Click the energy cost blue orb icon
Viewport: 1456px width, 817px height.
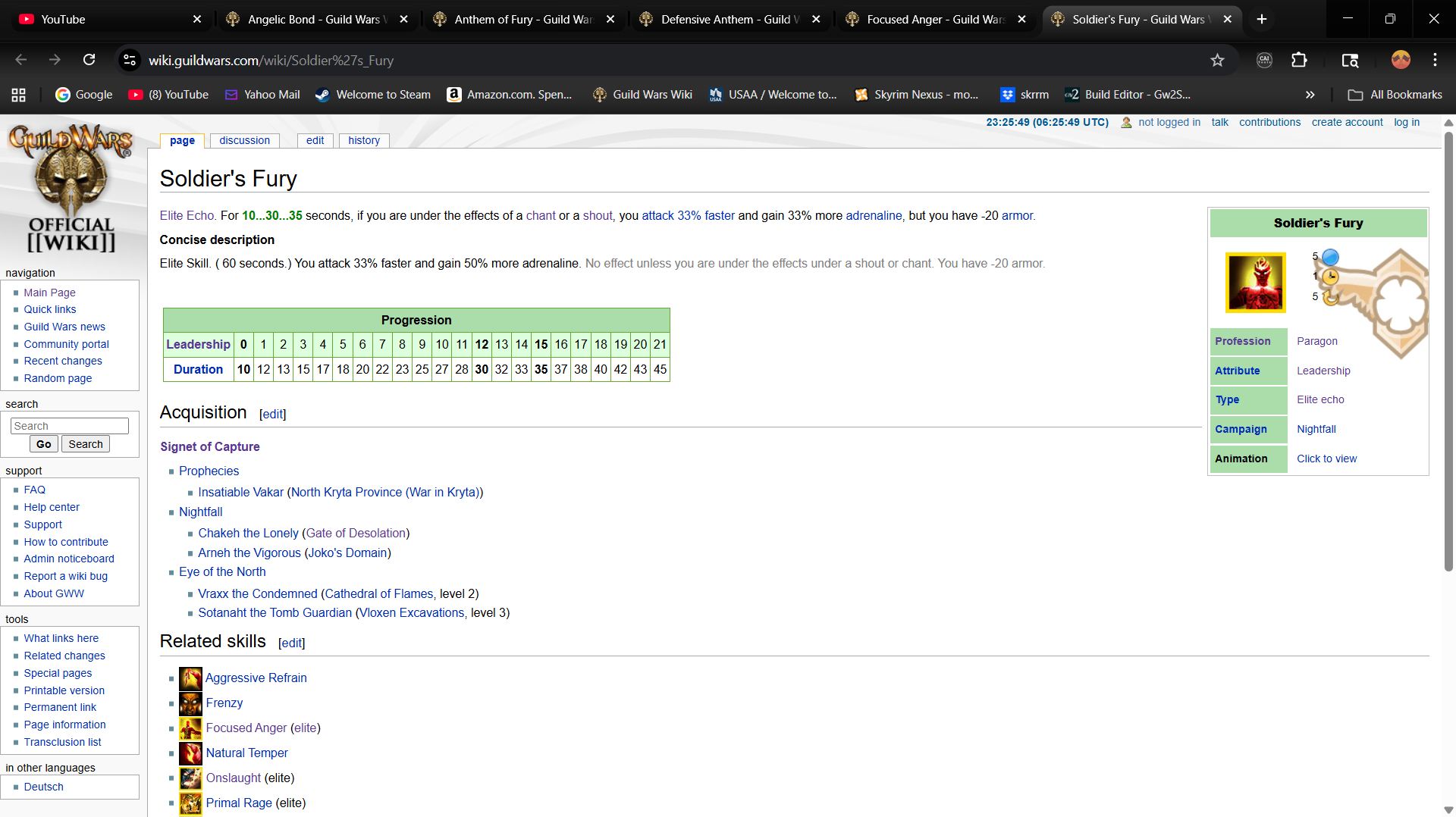point(1330,257)
